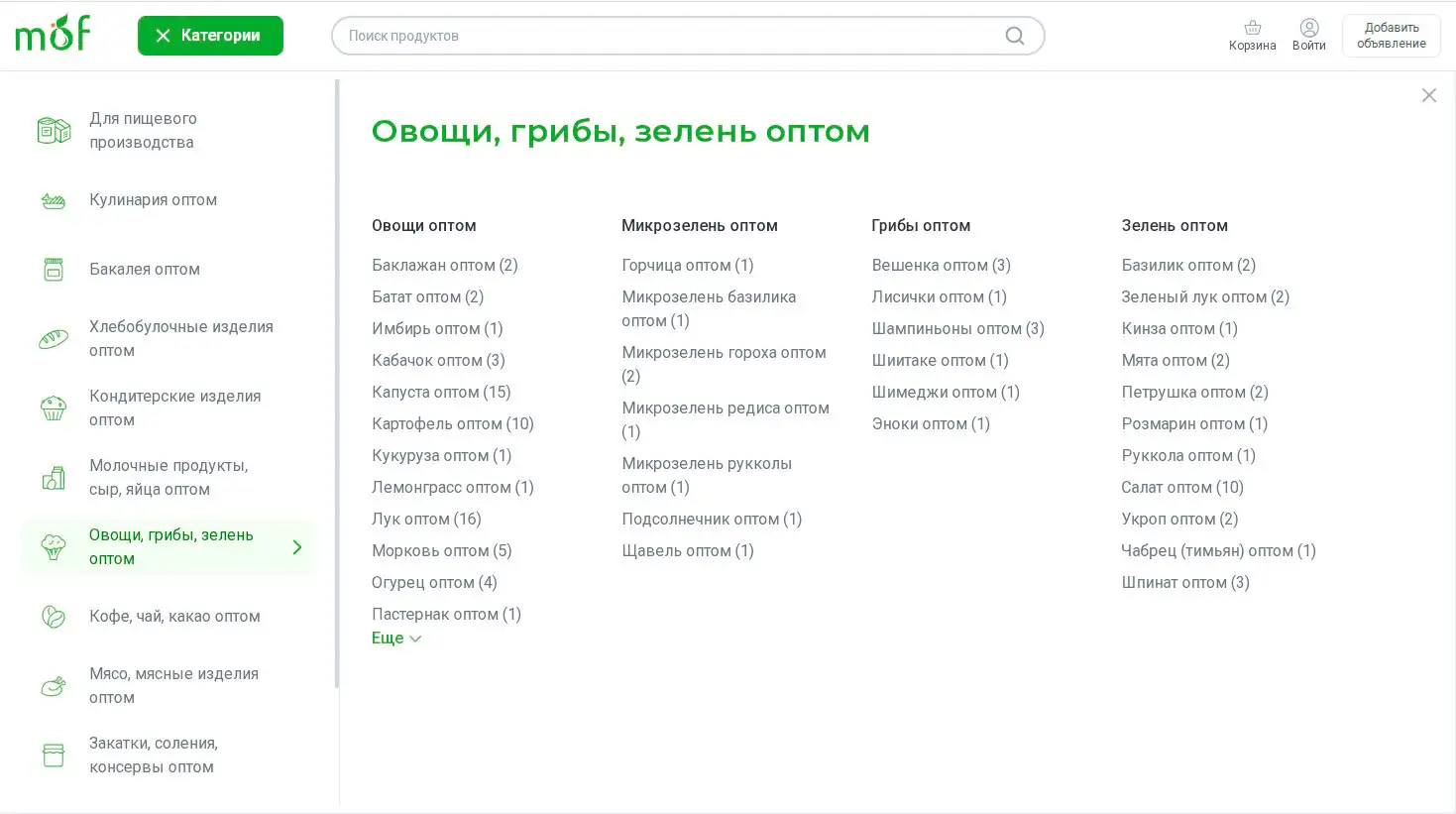Click the Добавить объявление button
Viewport: 1456px width, 814px height.
click(1391, 36)
